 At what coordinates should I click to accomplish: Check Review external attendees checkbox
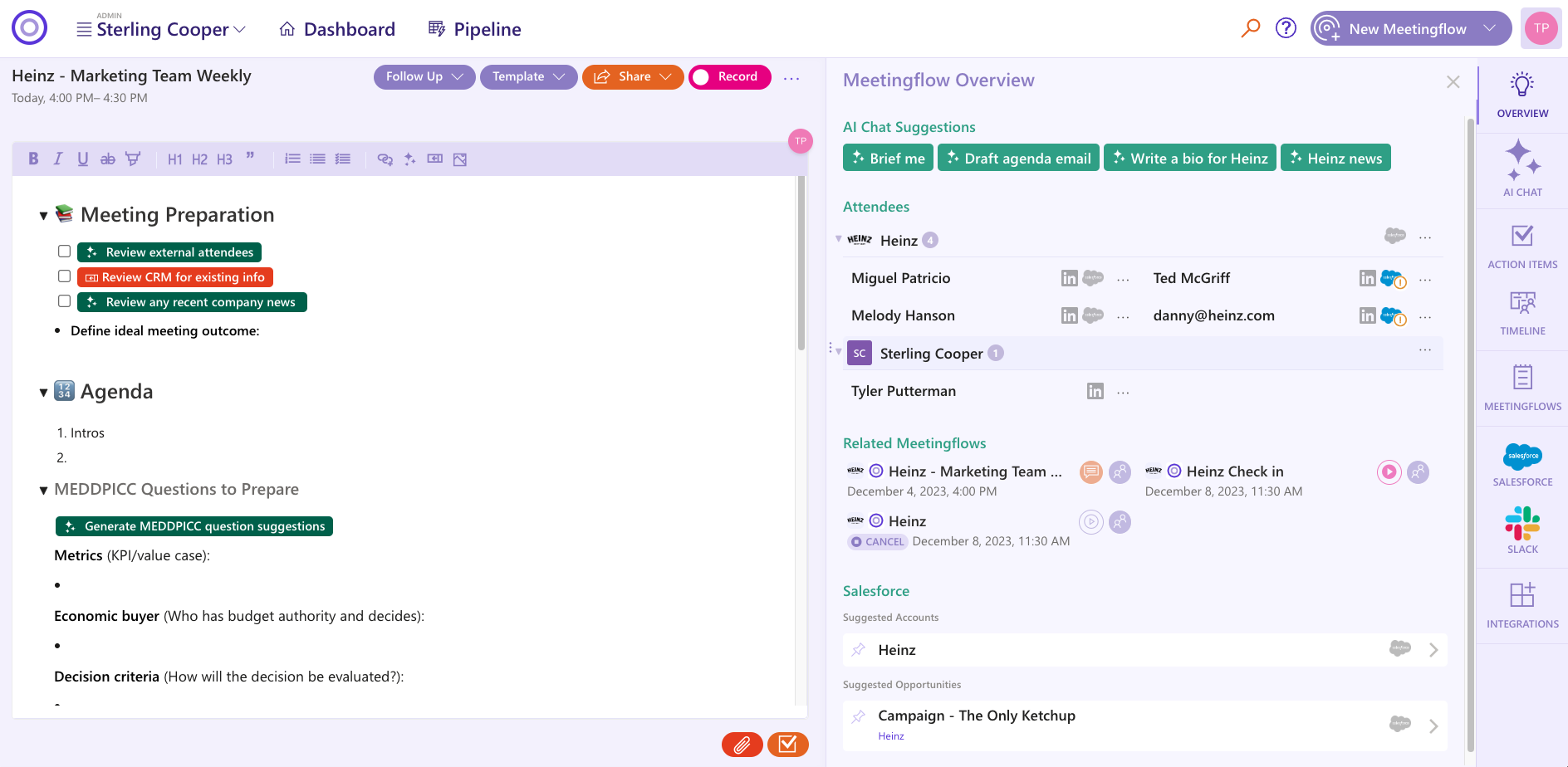point(64,251)
